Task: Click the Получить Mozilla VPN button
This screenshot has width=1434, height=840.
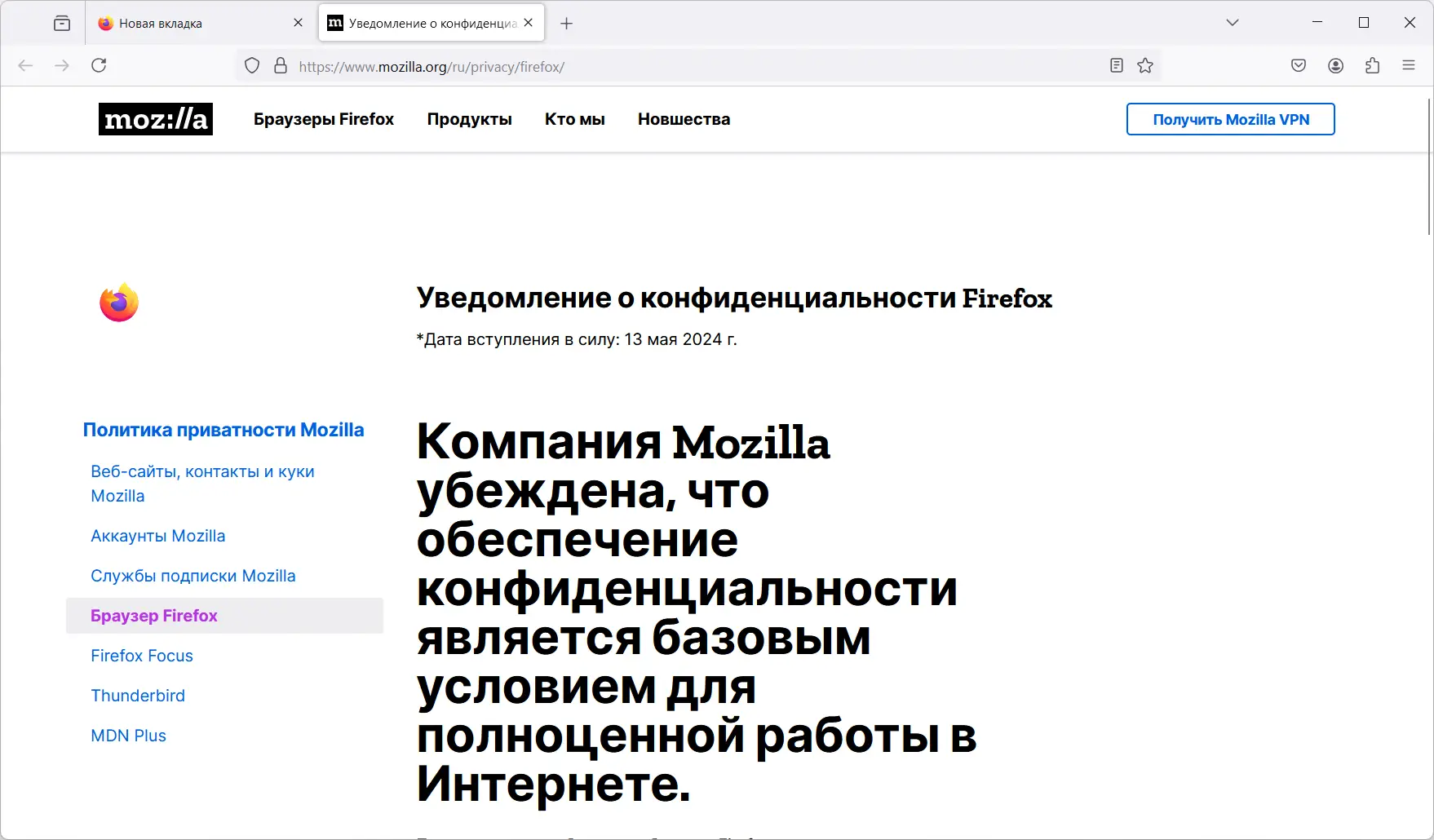Action: (1230, 119)
